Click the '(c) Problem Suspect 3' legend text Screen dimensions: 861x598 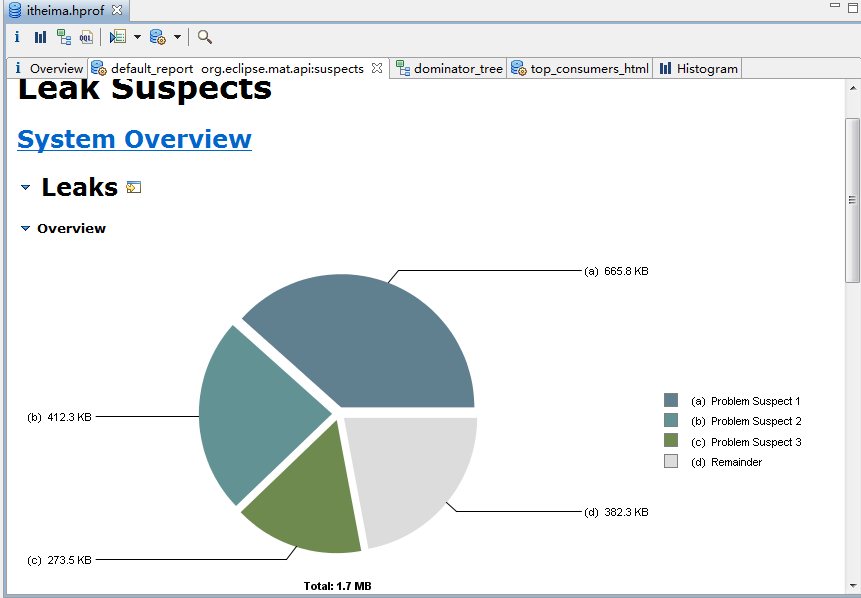[x=746, y=442]
